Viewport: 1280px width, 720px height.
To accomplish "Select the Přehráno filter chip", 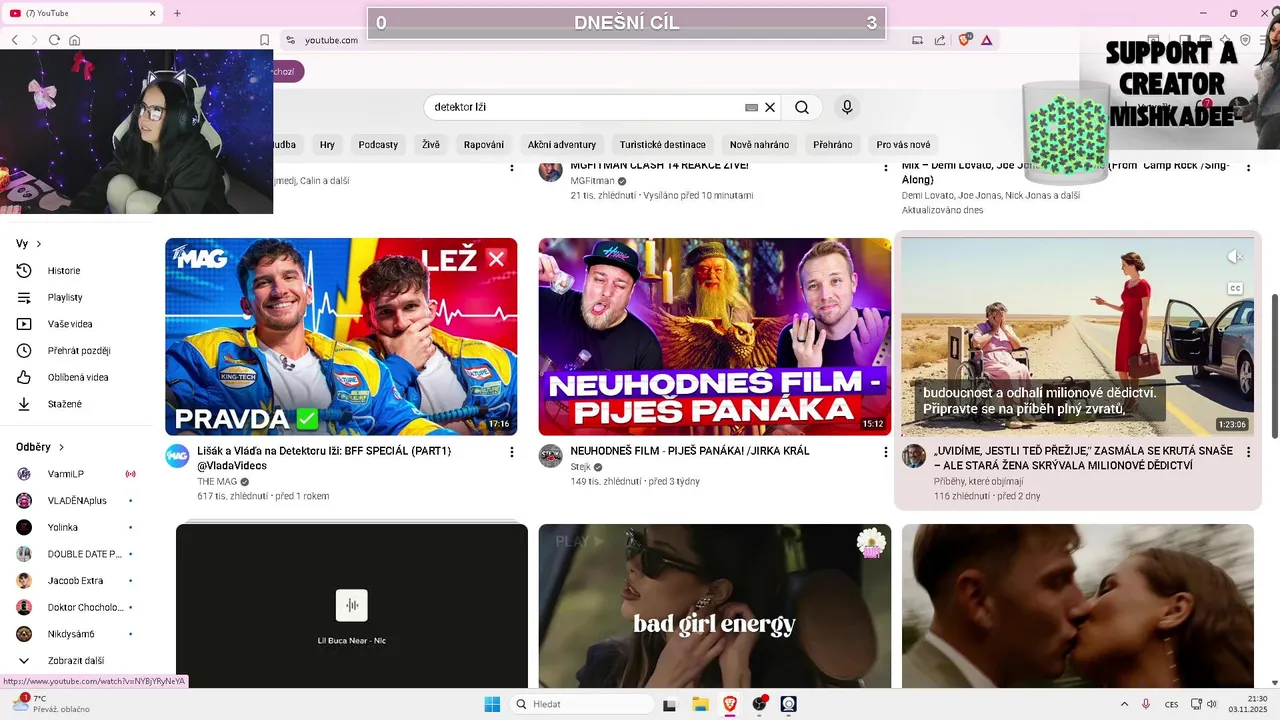I will click(833, 144).
